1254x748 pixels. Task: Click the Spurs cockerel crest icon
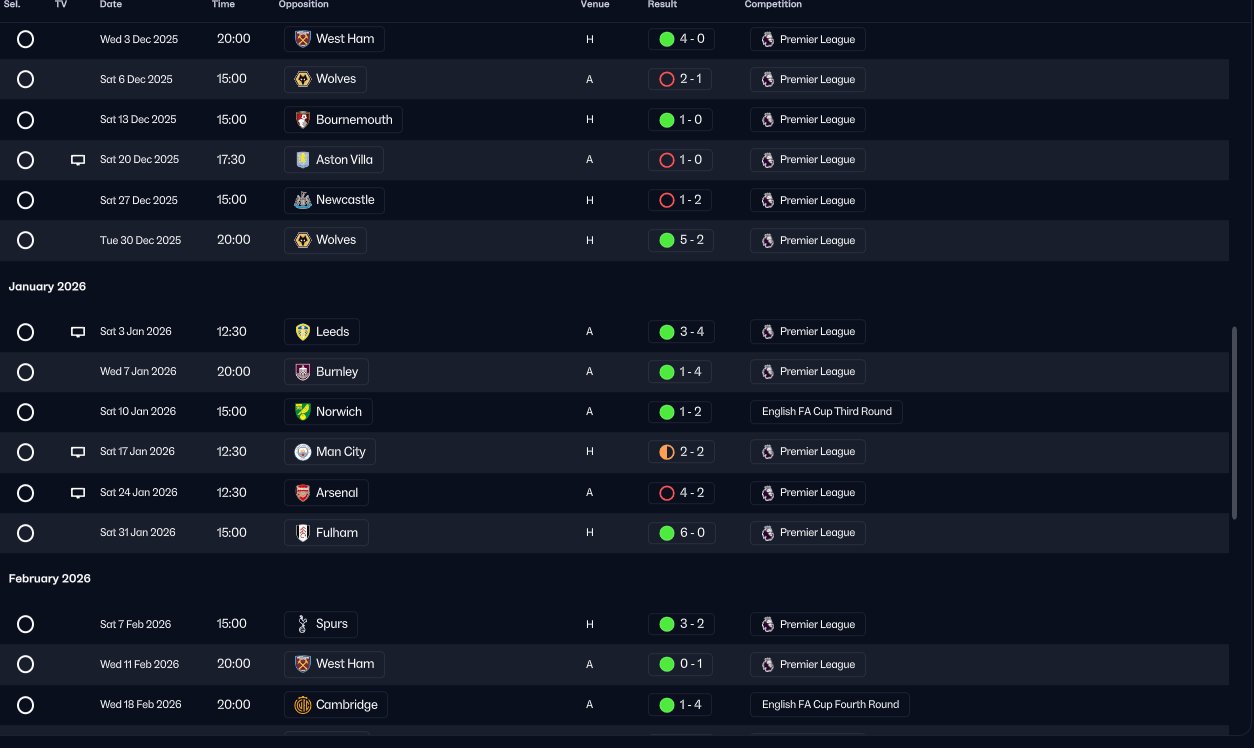tap(302, 624)
